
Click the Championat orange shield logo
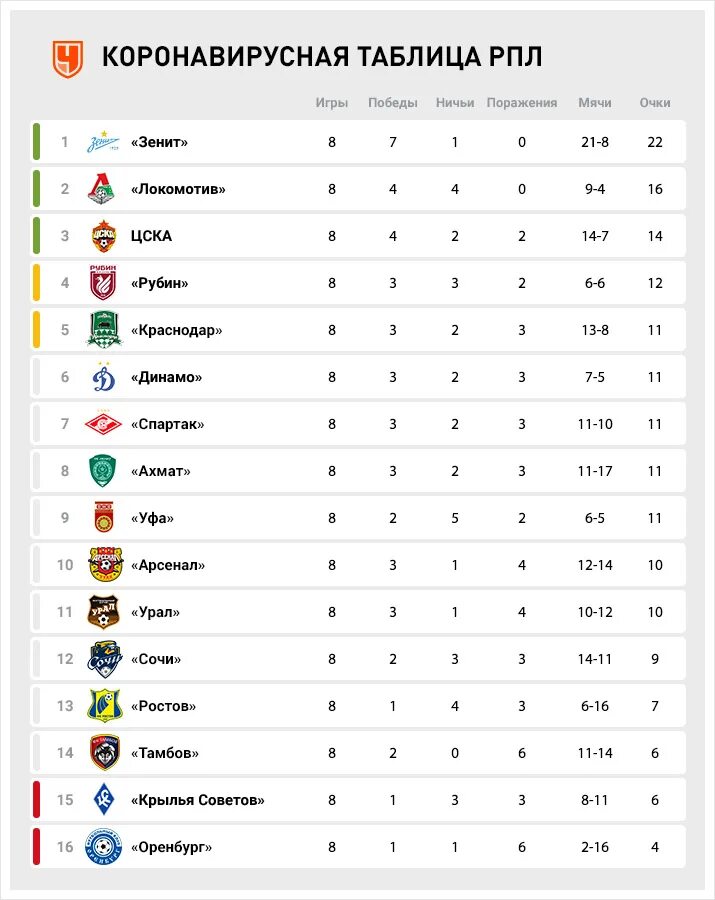pos(68,58)
